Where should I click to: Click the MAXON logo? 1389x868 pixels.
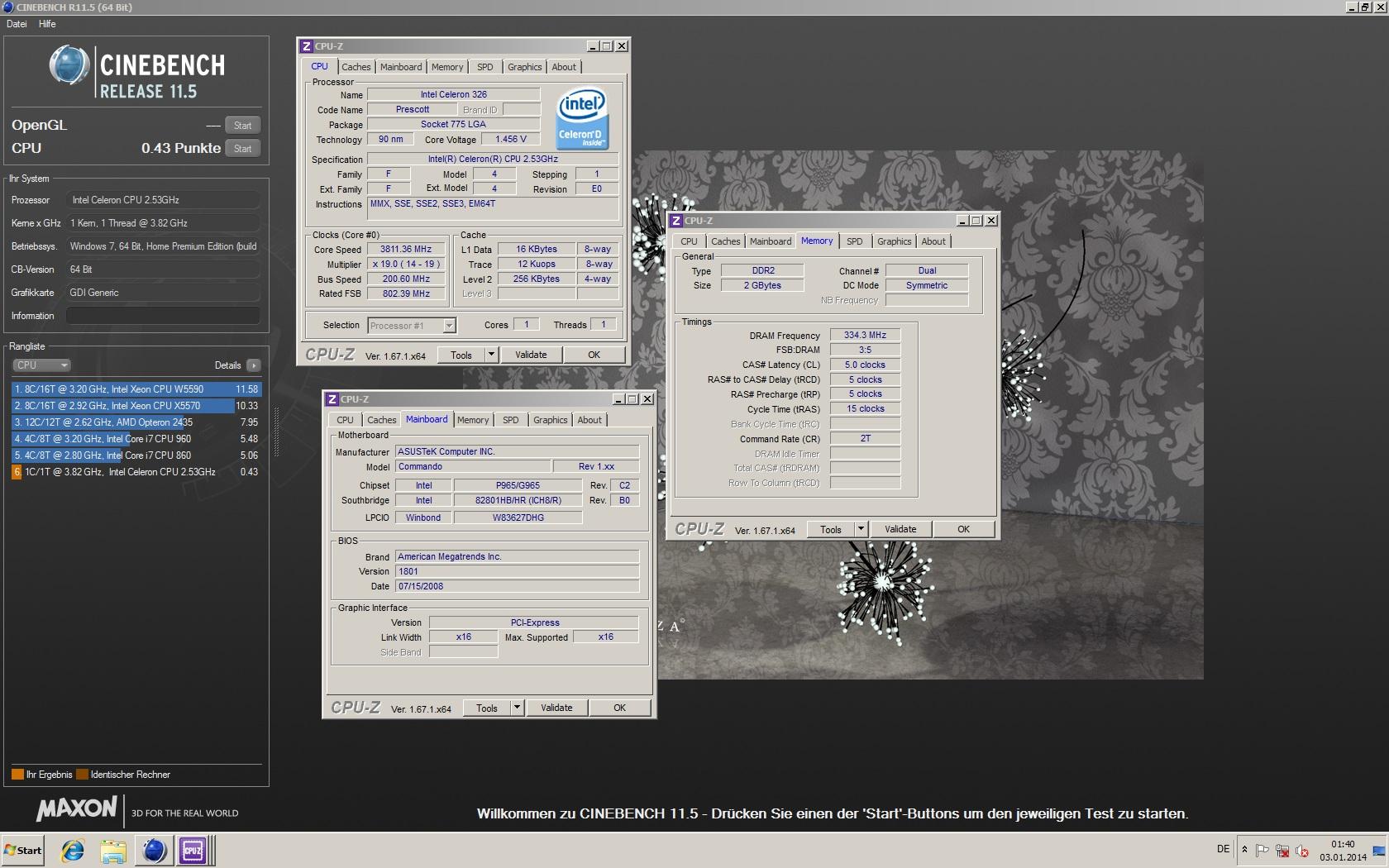coord(77,808)
